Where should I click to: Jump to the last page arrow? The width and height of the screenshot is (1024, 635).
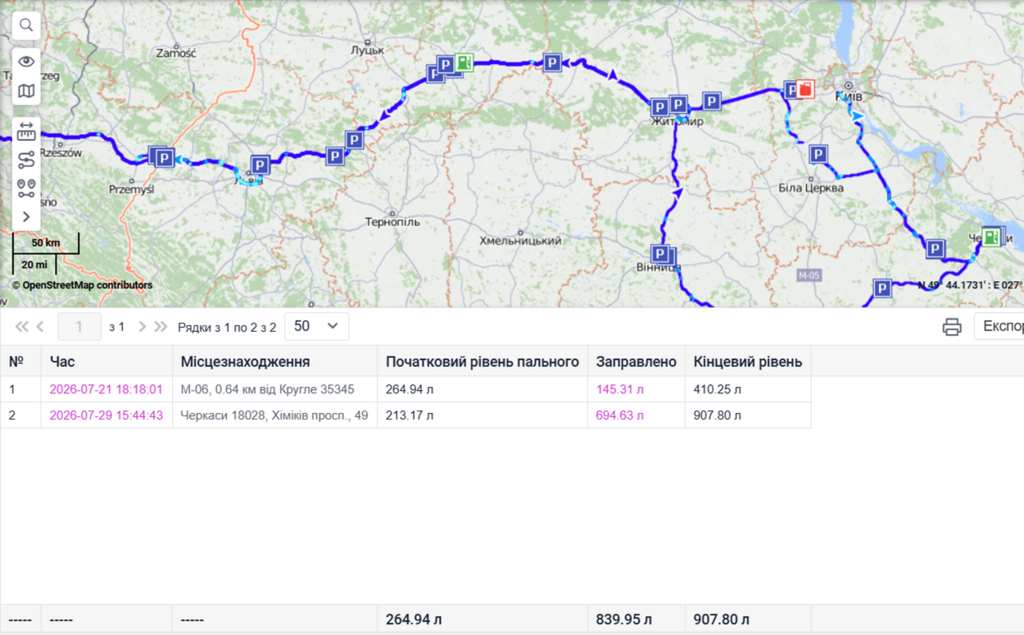pyautogui.click(x=161, y=327)
